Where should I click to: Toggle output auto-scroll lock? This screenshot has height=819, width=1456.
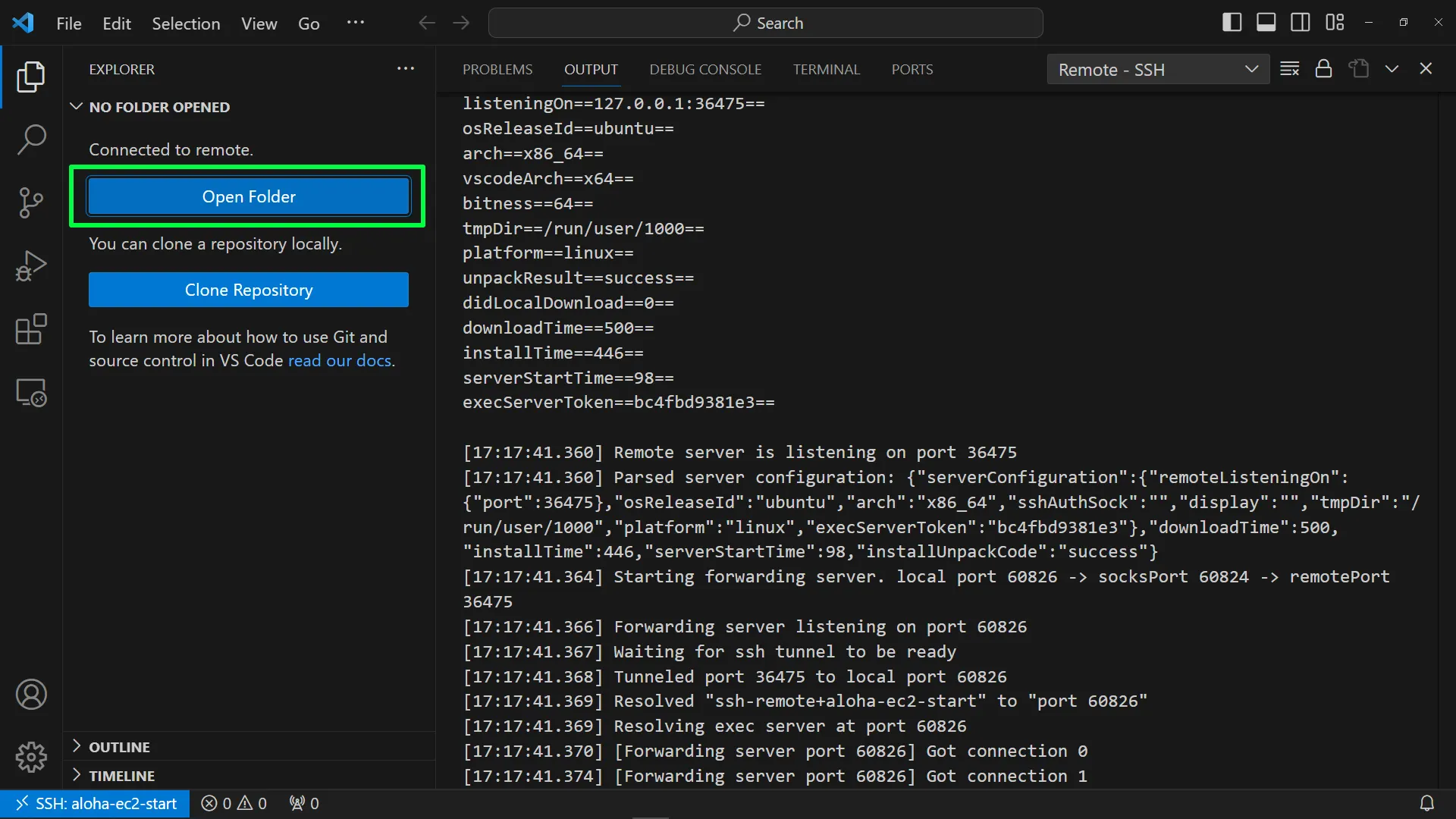pyautogui.click(x=1323, y=69)
